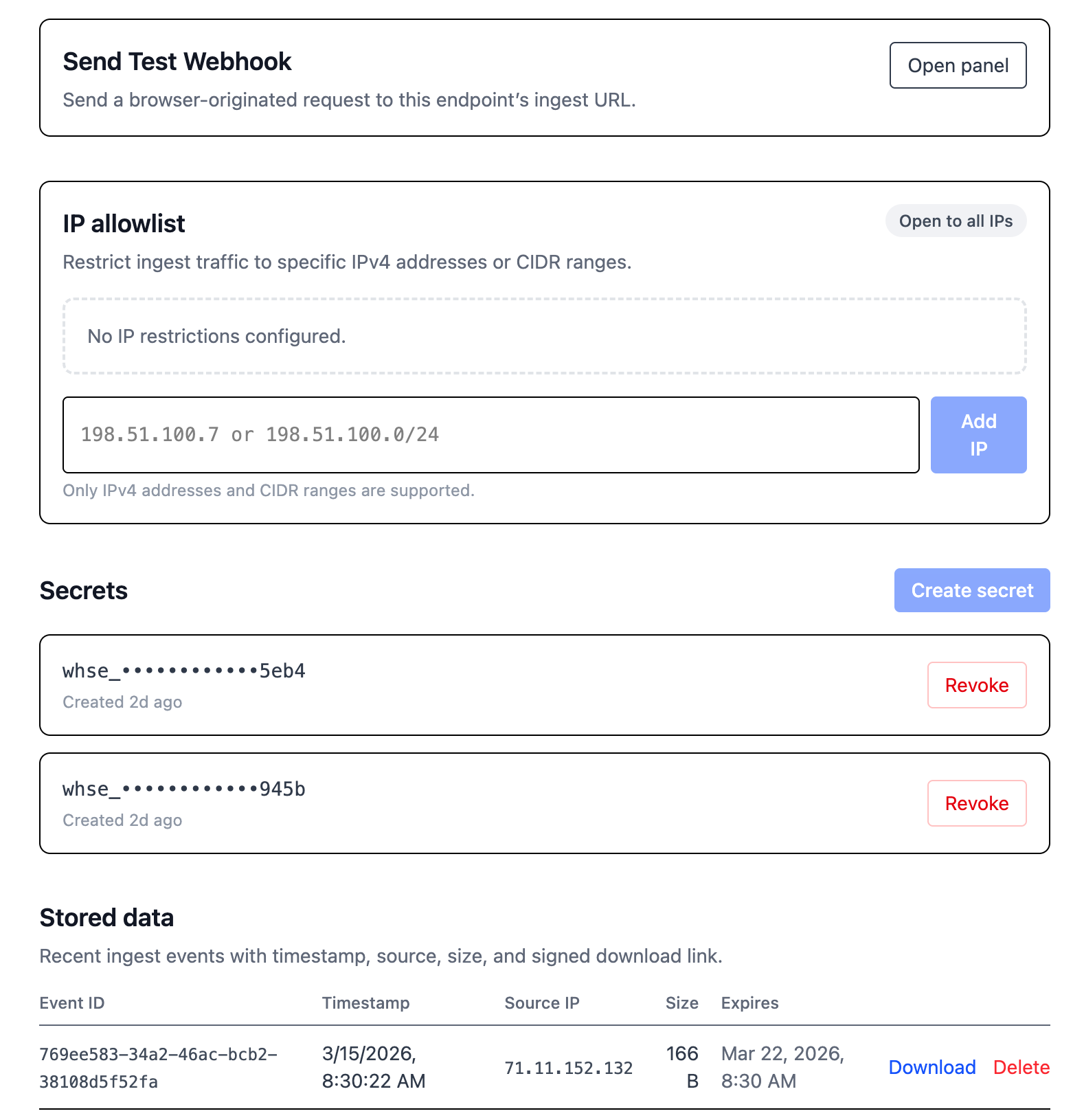Select the Timestamp column header

pos(365,1003)
